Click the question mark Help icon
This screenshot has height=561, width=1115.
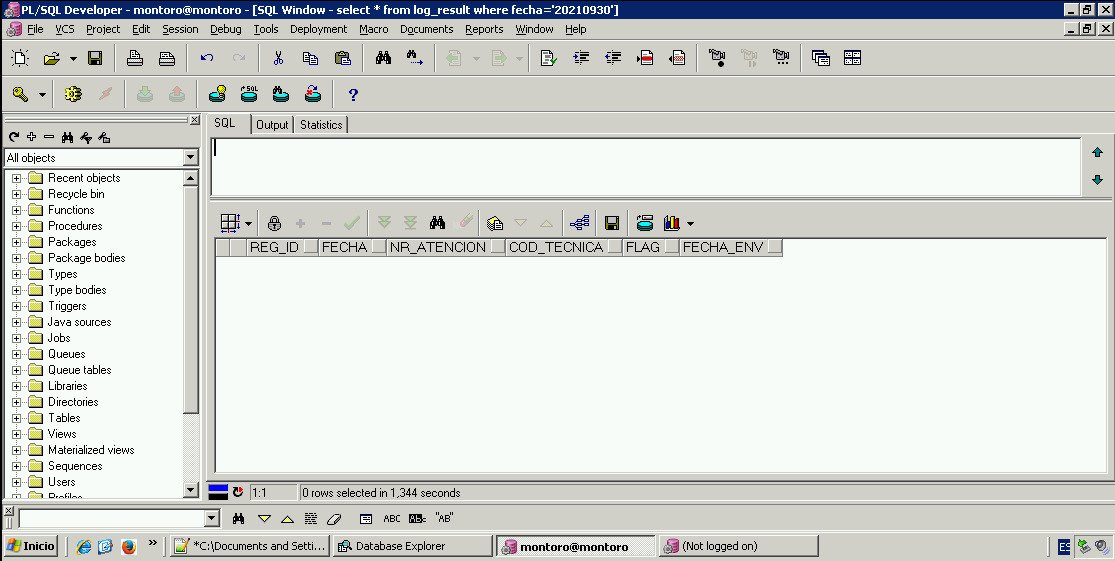point(352,94)
